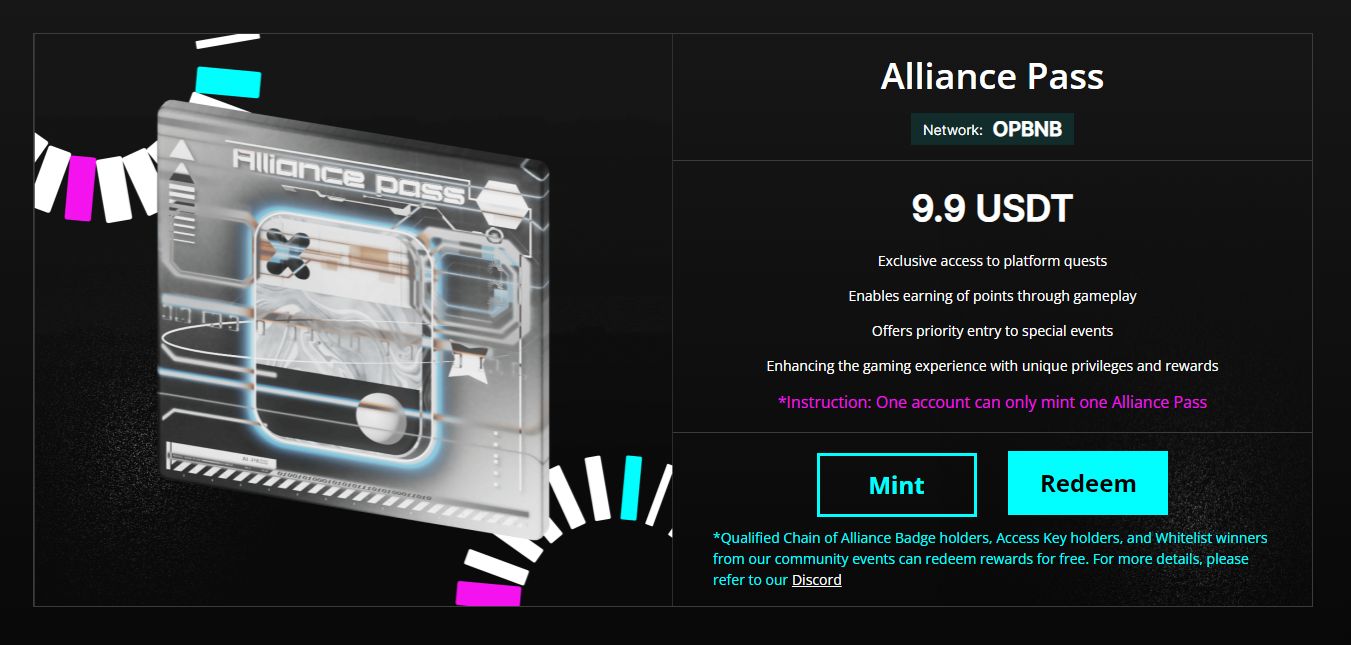The width and height of the screenshot is (1351, 645).
Task: Click the circular target icon on the card
Action: point(492,233)
